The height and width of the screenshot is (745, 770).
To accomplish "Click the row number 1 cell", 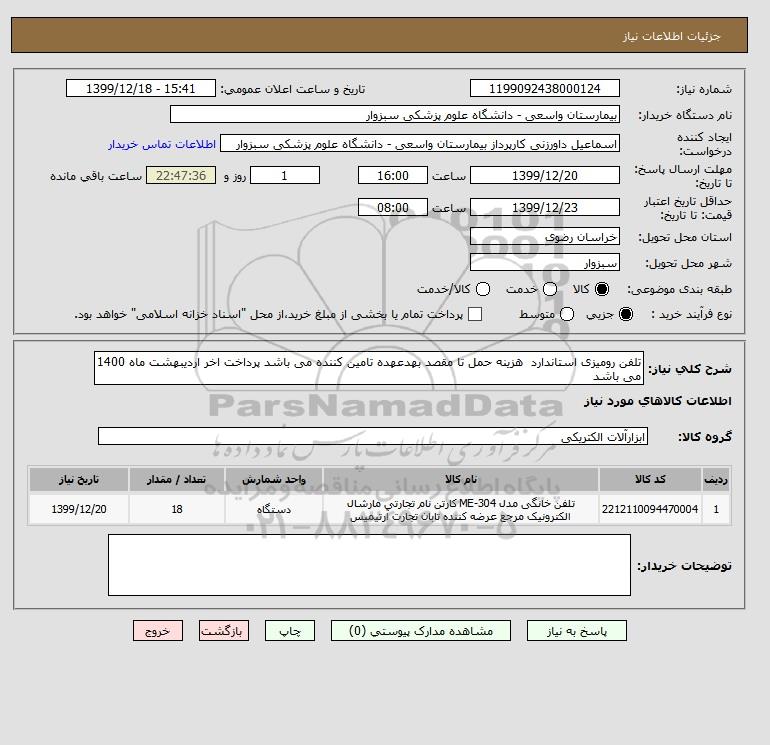I will pyautogui.click(x=716, y=509).
